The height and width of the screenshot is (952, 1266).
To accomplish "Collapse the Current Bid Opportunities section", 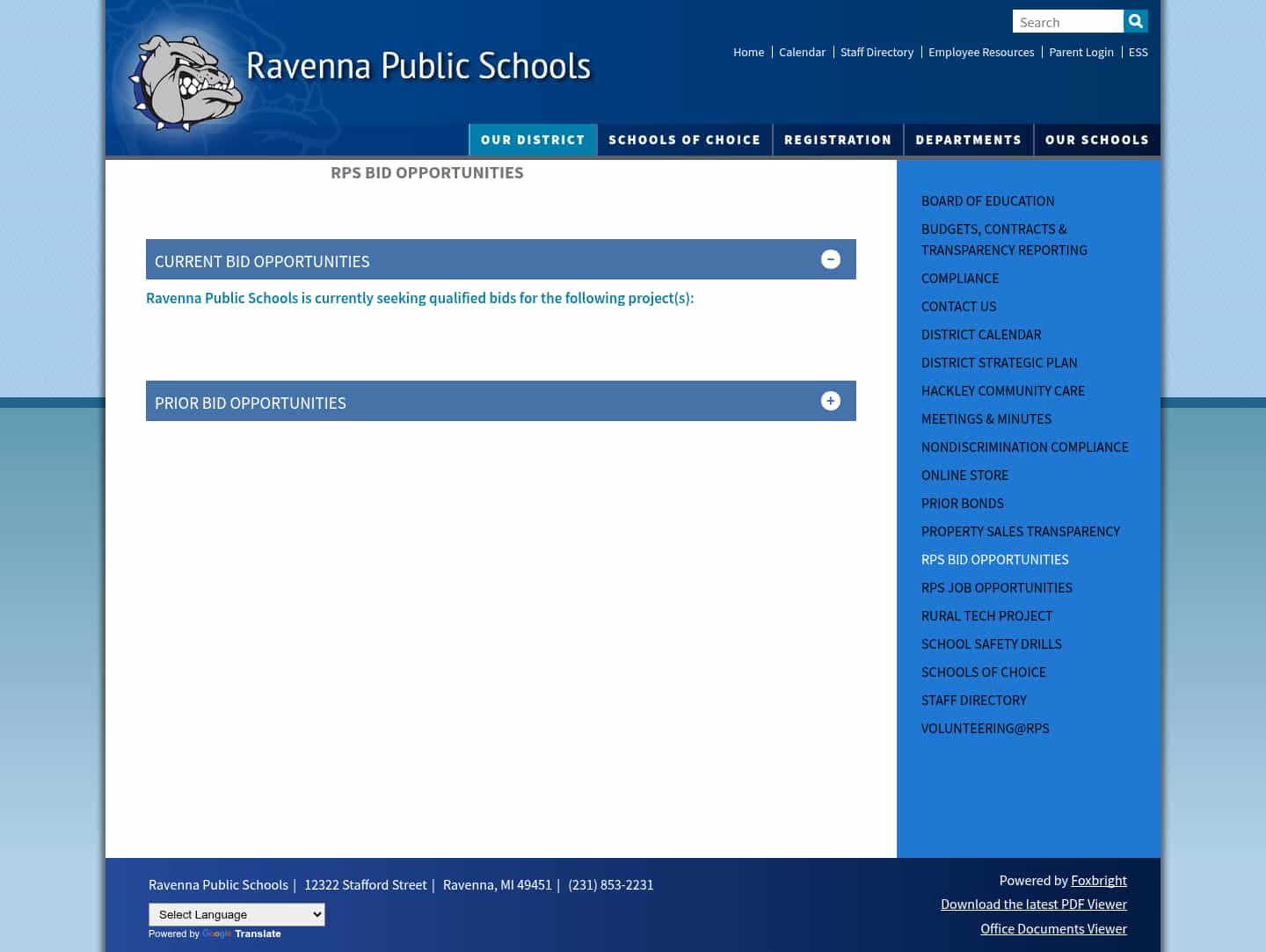I will click(830, 259).
